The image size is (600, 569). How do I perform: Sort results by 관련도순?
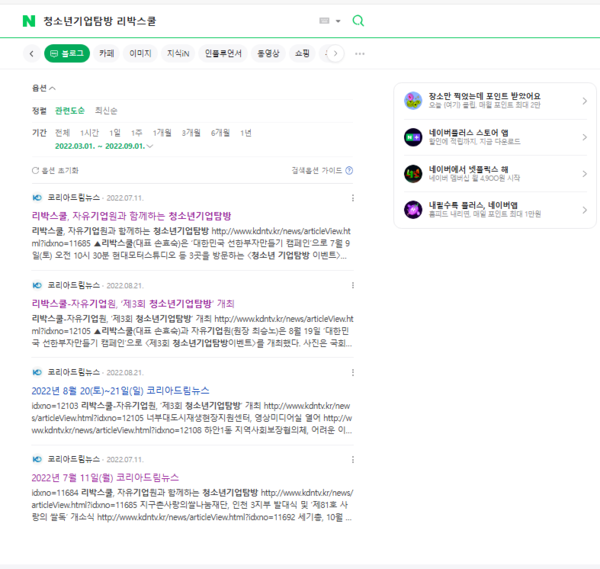click(x=70, y=111)
